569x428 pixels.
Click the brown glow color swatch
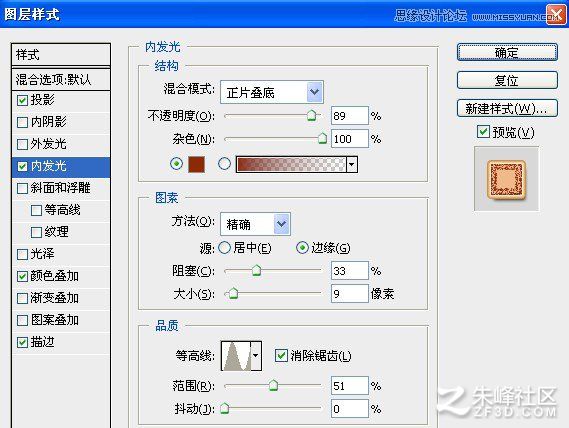click(x=196, y=164)
